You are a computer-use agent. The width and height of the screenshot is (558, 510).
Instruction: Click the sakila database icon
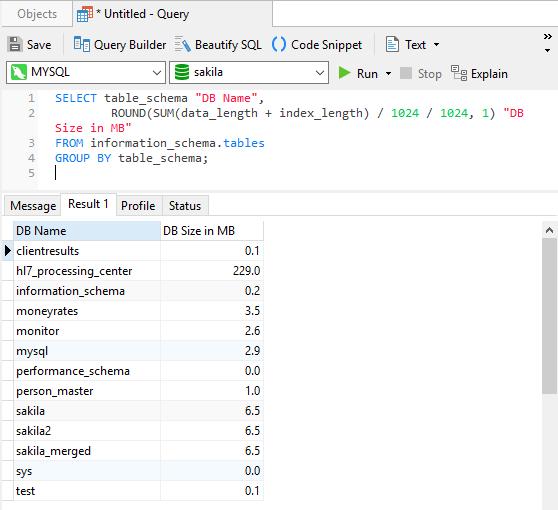coord(182,72)
